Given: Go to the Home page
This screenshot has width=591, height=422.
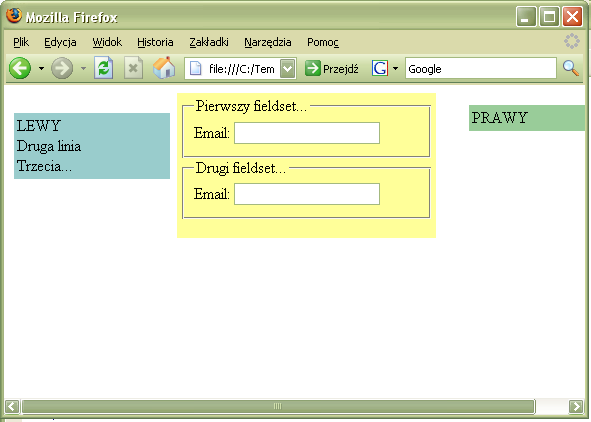Looking at the screenshot, I should click(x=164, y=68).
